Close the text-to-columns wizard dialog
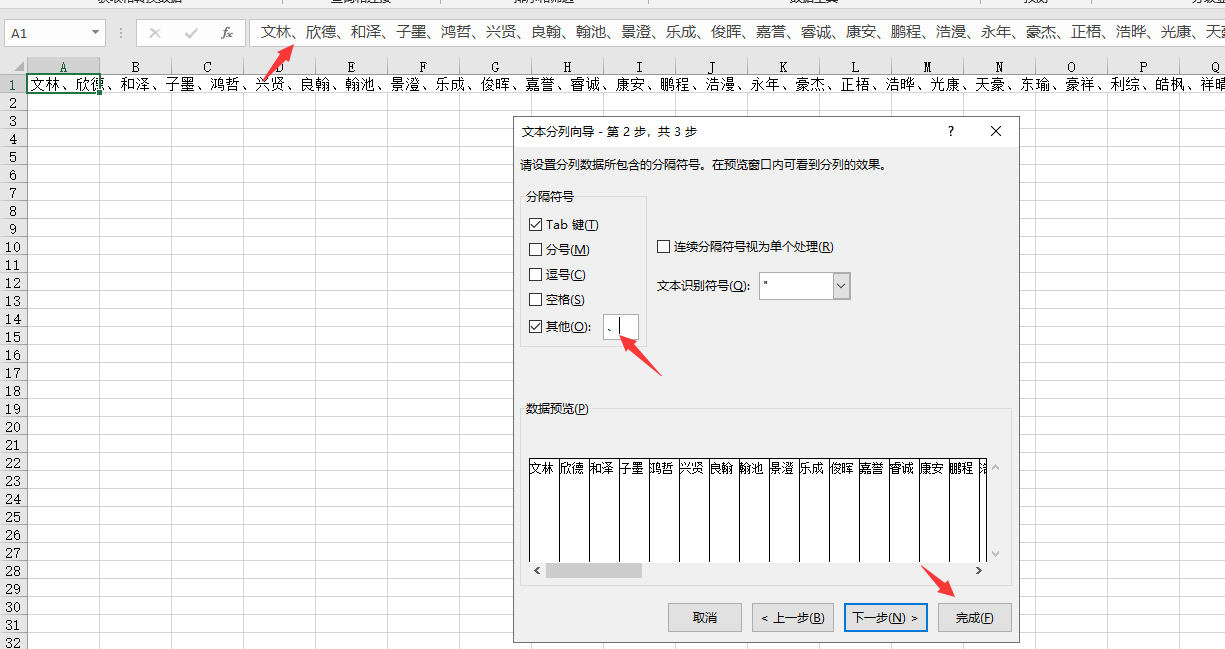 tap(995, 131)
